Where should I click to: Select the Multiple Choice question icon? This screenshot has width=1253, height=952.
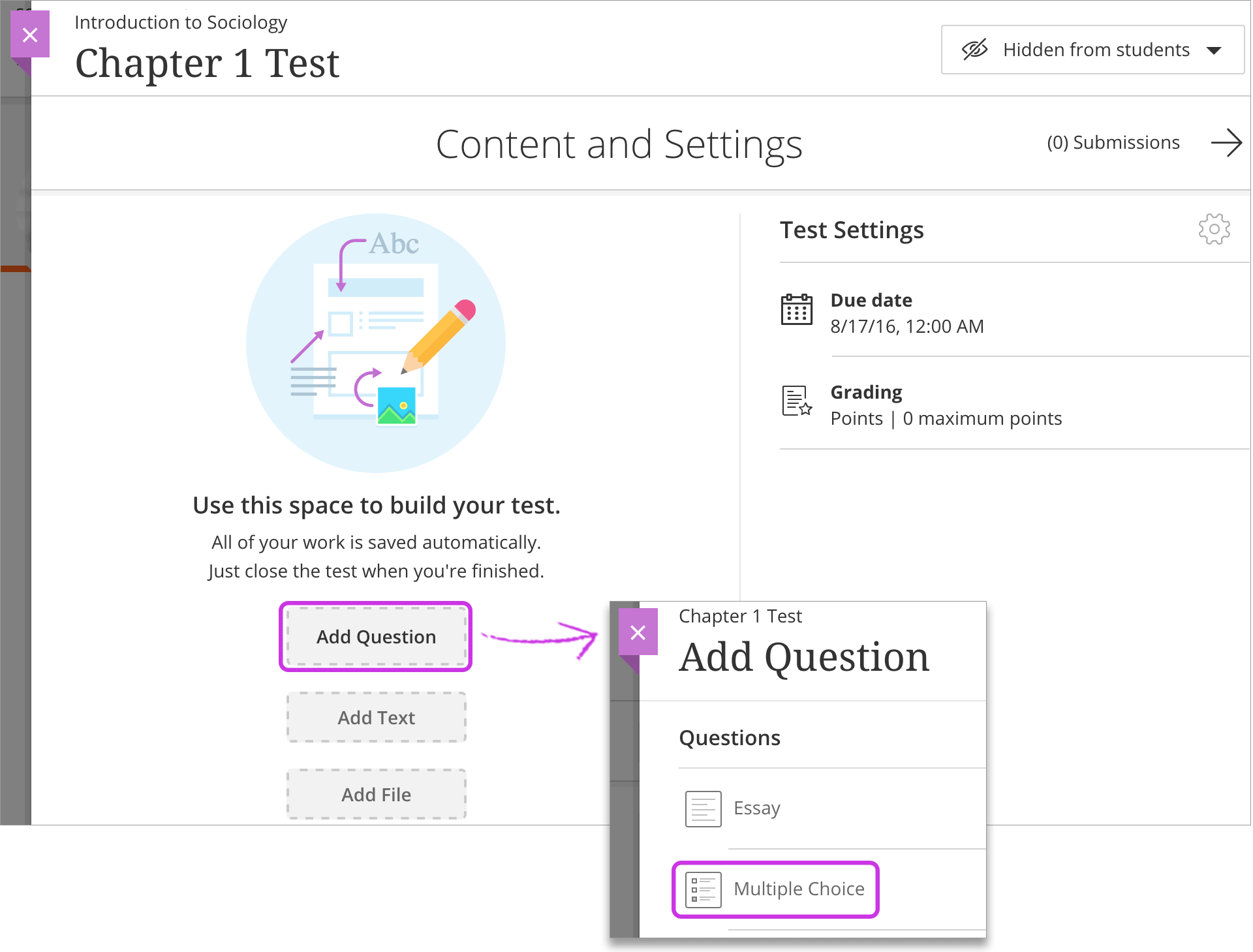tap(704, 889)
